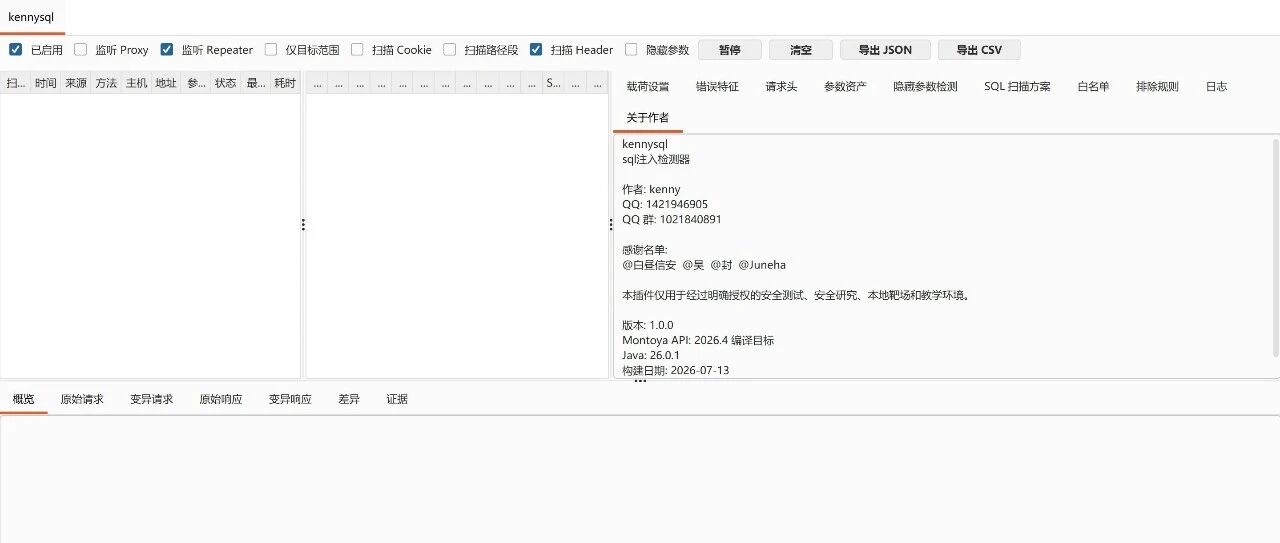1280x543 pixels.
Task: Sort by the 地址 column header
Action: tap(166, 83)
